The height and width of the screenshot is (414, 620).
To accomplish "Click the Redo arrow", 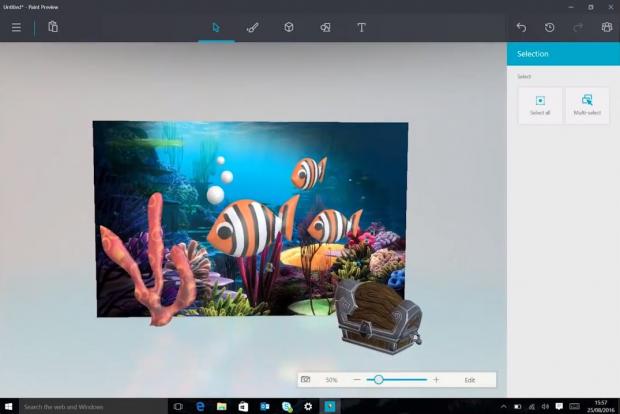I will [578, 27].
